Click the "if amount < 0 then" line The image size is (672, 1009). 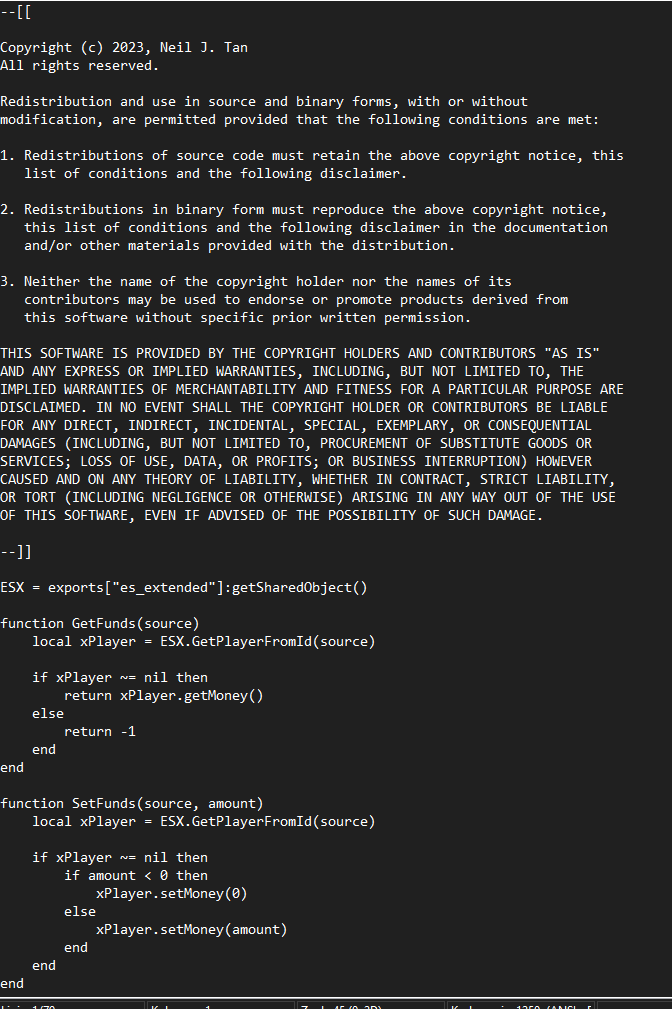pos(135,875)
